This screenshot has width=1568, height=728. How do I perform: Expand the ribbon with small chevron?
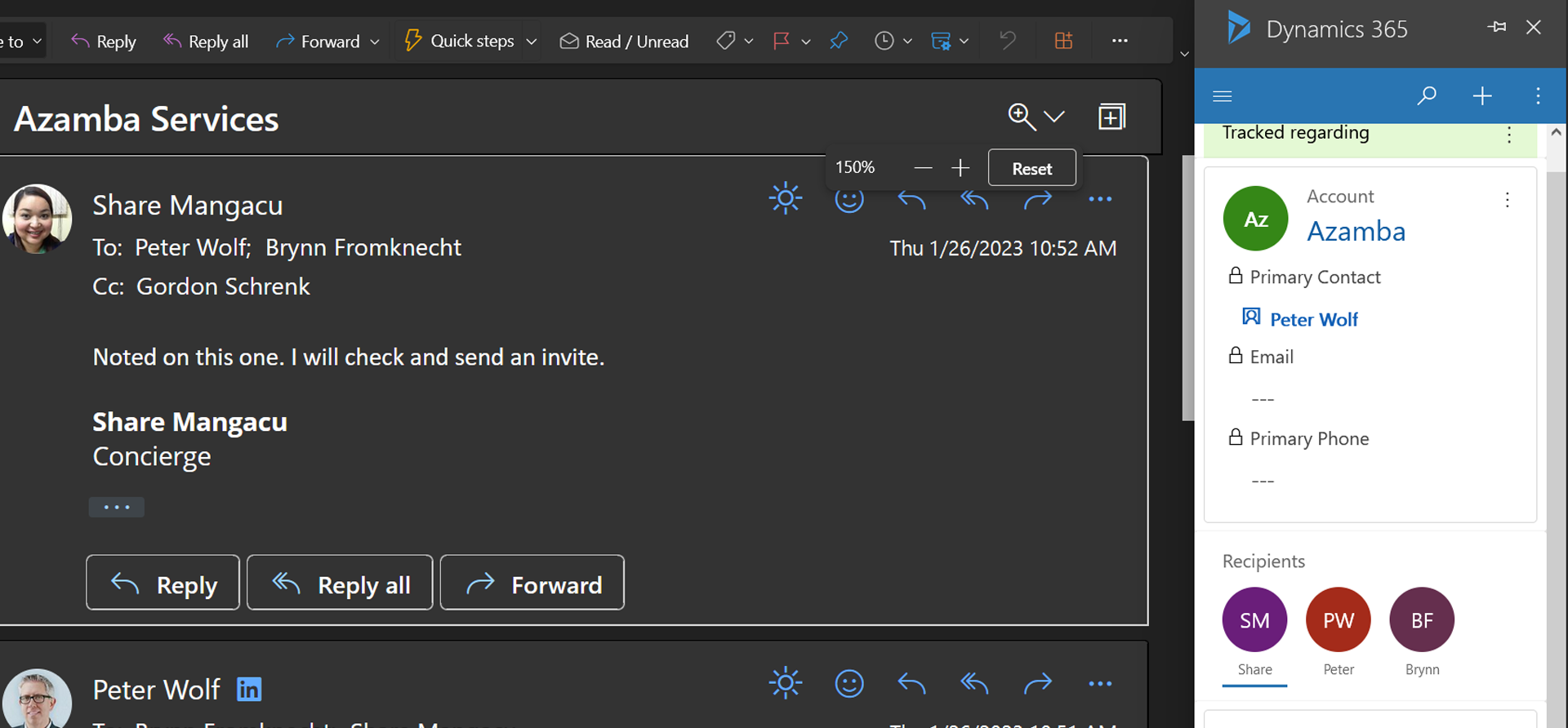1184,54
